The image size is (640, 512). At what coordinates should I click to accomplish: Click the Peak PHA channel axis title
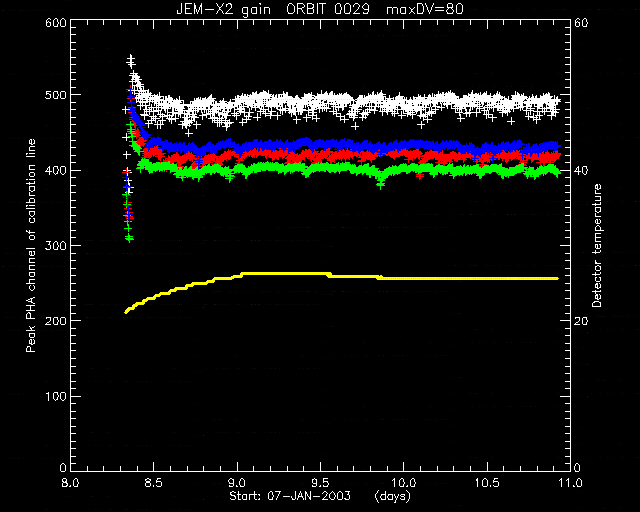pyautogui.click(x=31, y=246)
